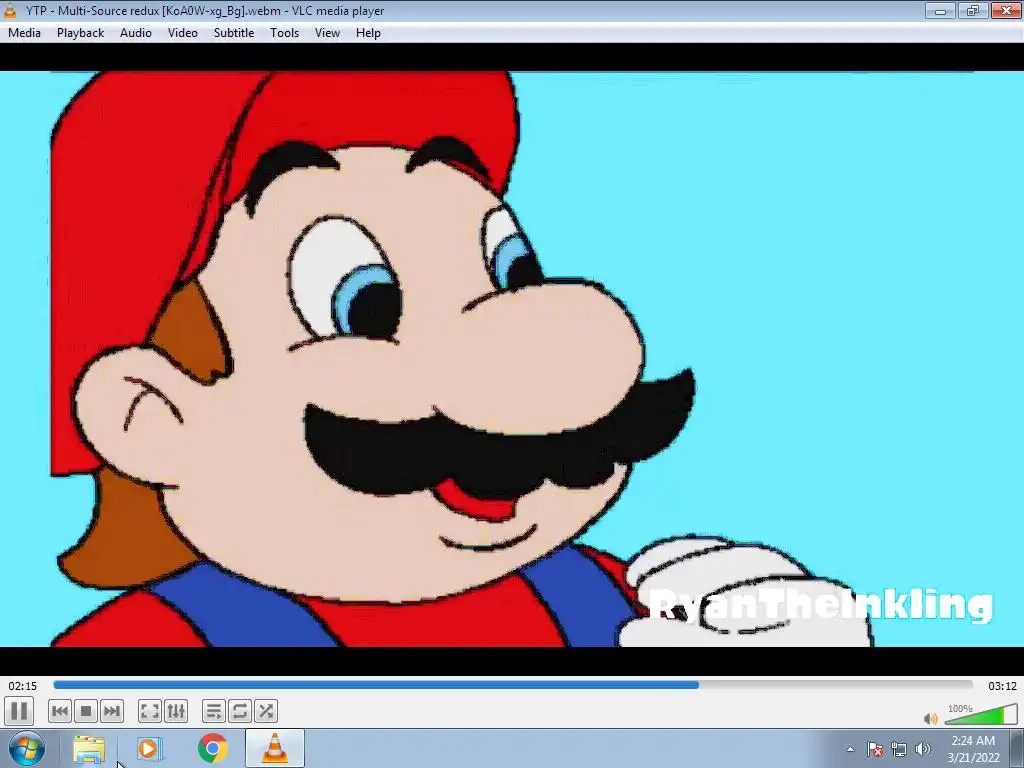
Task: Open the Tools menu
Action: pos(285,33)
